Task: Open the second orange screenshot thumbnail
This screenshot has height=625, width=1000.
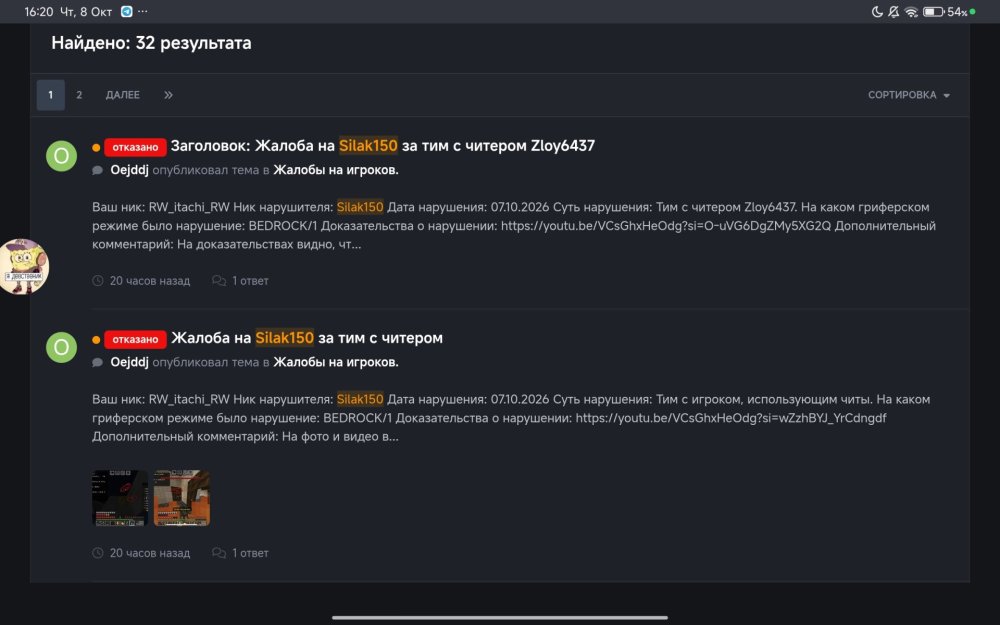Action: tap(182, 498)
